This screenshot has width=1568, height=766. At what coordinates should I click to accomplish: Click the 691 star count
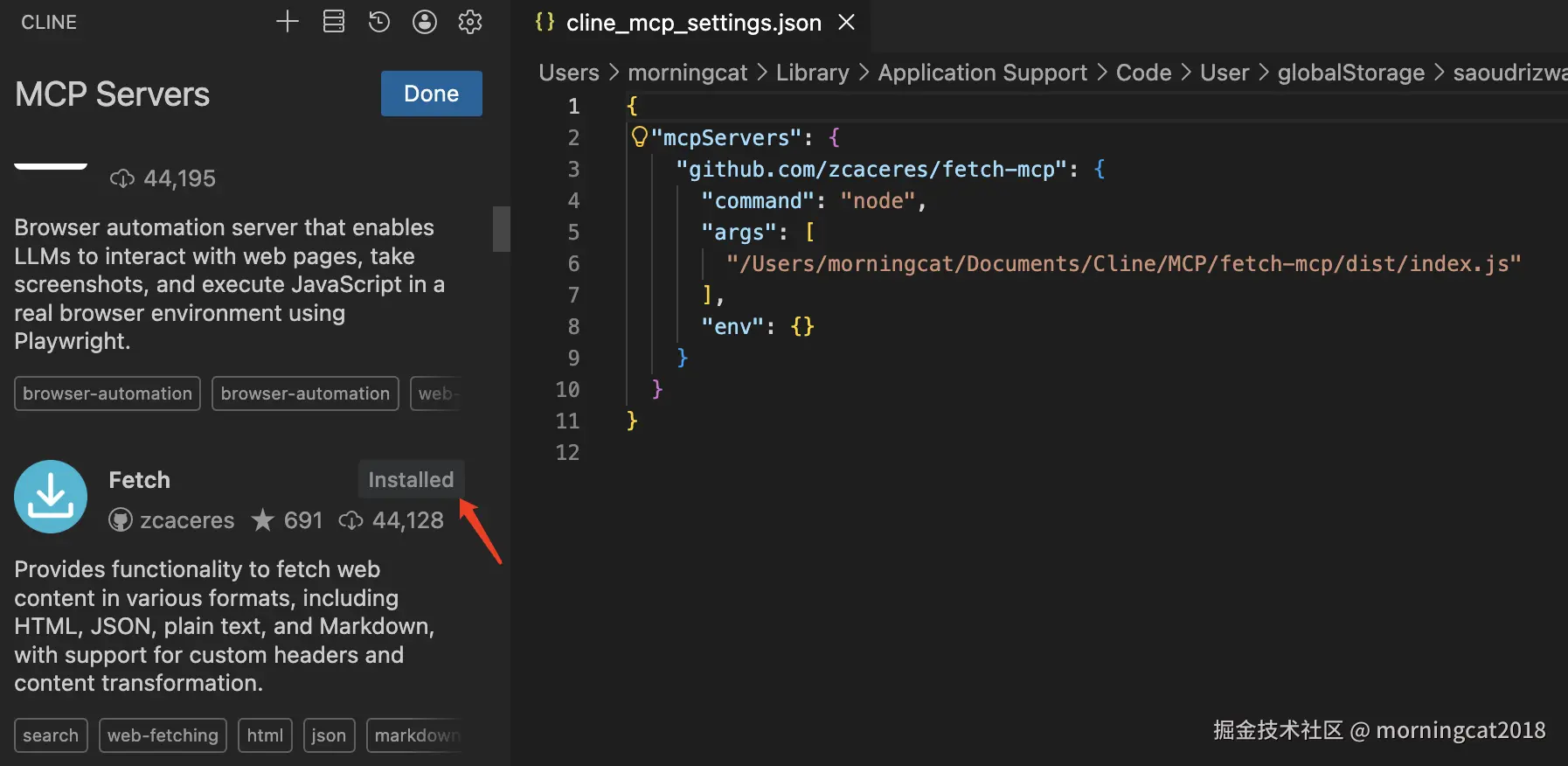[303, 521]
